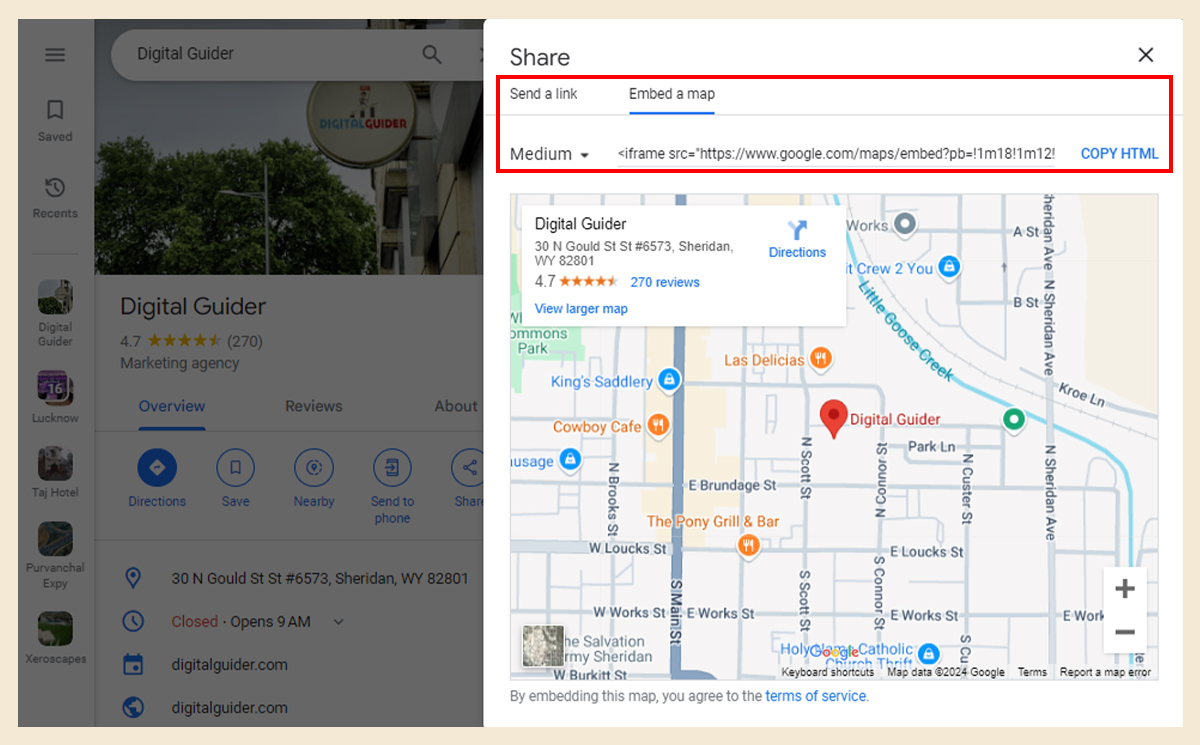Open the hamburger menu

coord(55,54)
